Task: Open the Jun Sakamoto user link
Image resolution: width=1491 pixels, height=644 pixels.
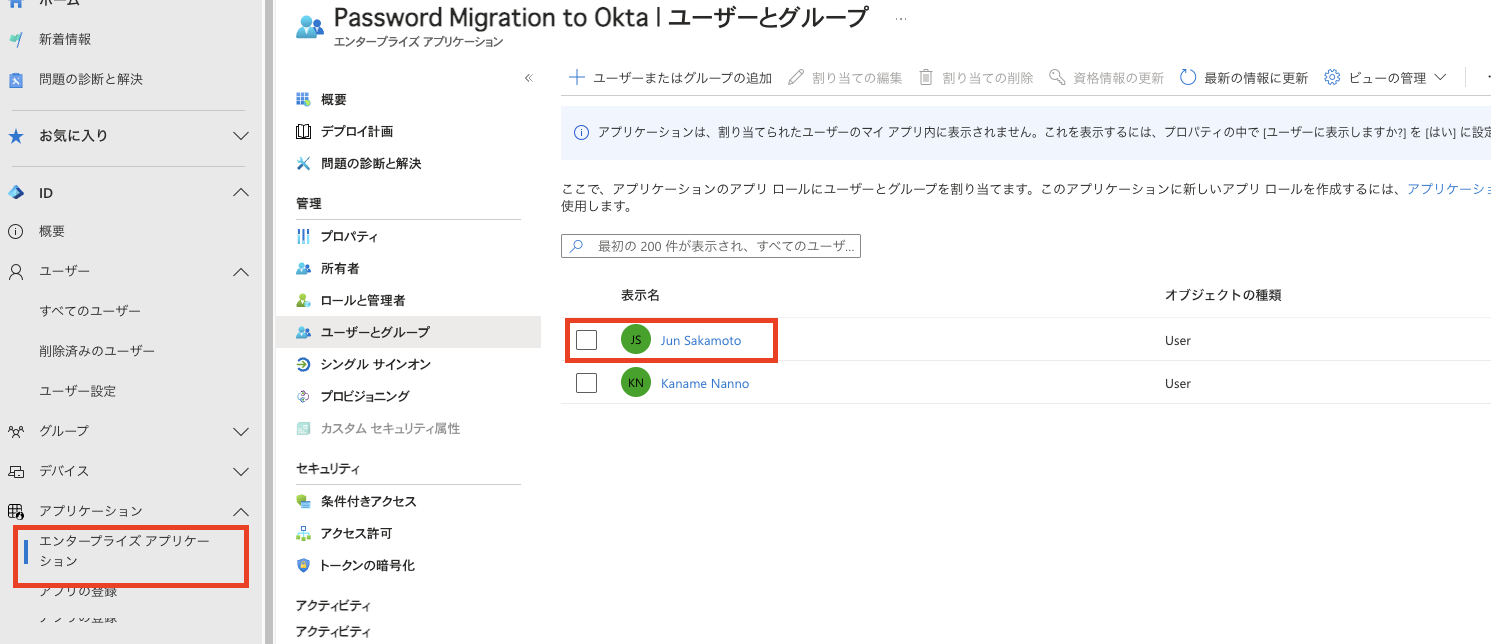Action: 701,340
